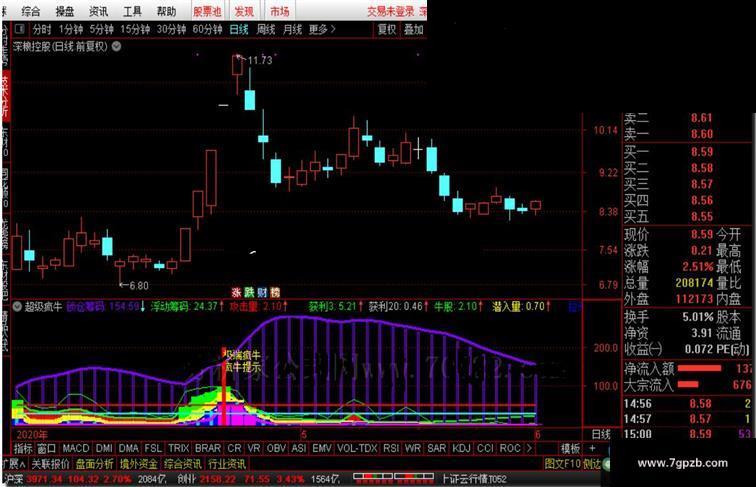The width and height of the screenshot is (756, 487).
Task: Switch to the 股票池 tab
Action: (207, 11)
